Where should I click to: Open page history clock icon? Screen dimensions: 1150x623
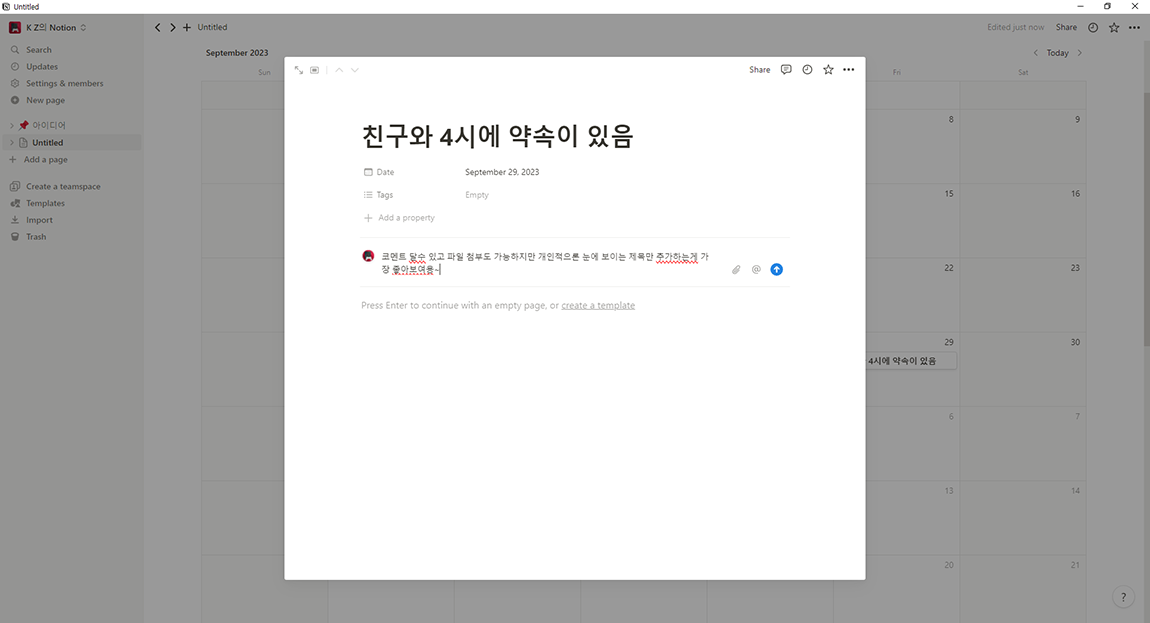tap(807, 69)
